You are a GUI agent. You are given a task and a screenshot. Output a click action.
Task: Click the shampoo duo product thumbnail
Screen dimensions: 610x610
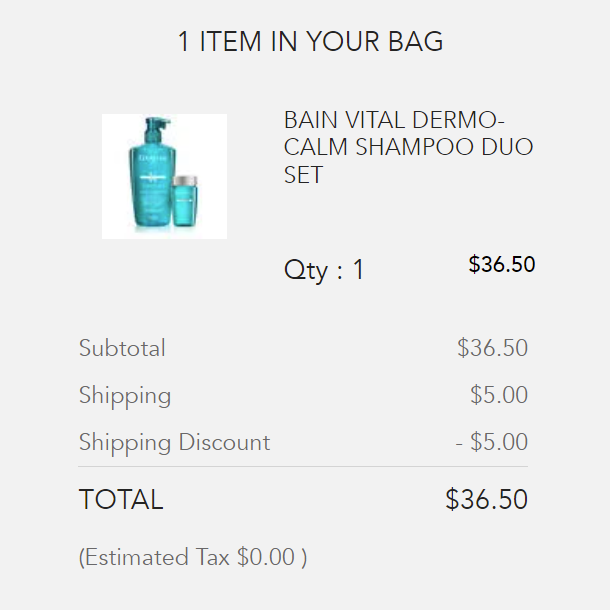tap(164, 176)
